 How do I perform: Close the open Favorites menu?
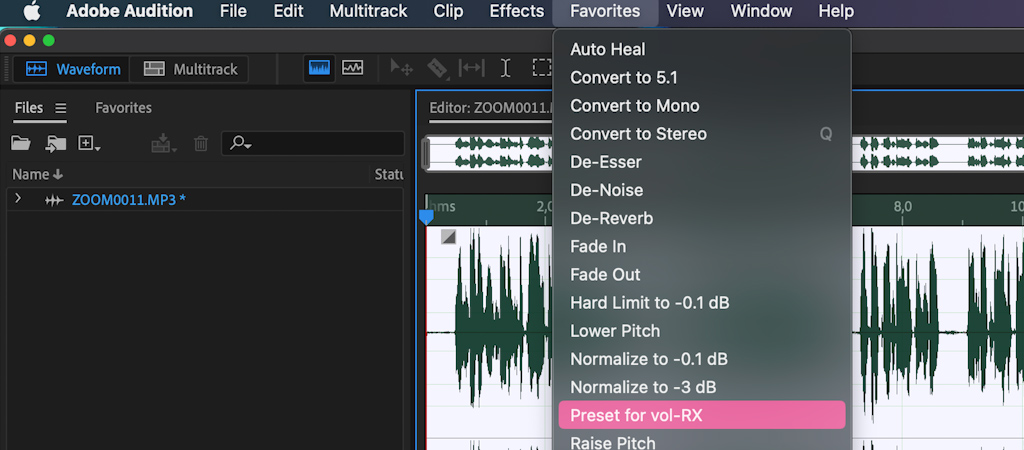[x=605, y=12]
